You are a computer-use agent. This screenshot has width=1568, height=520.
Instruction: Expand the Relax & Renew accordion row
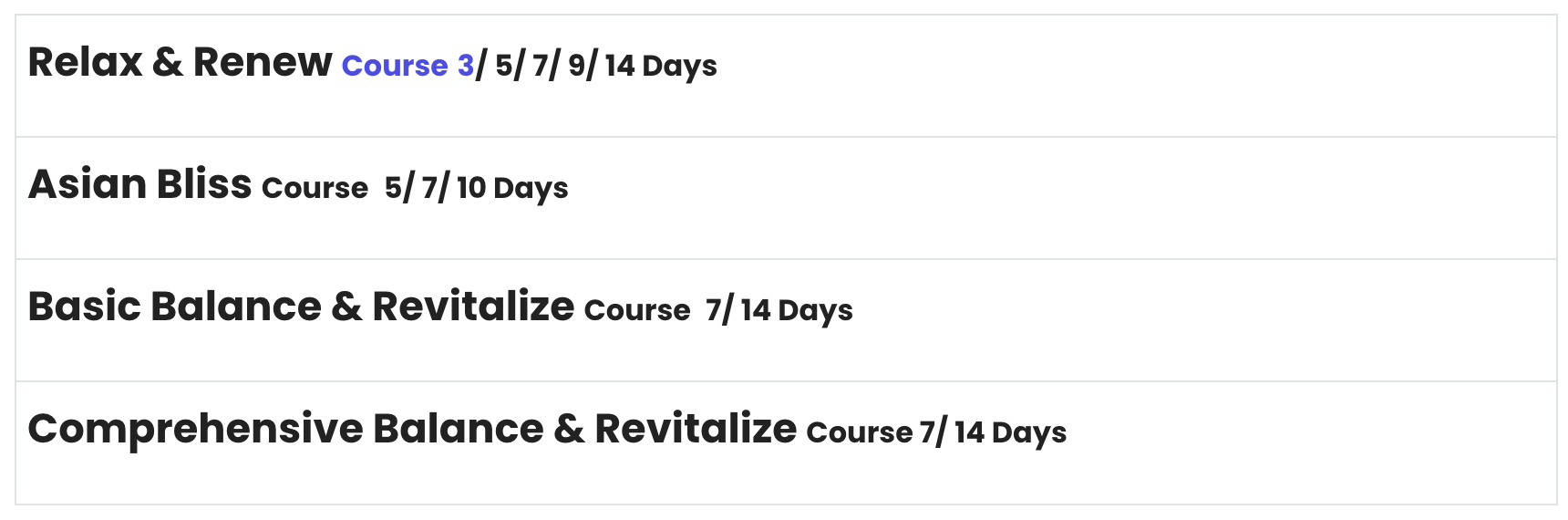[x=786, y=76]
